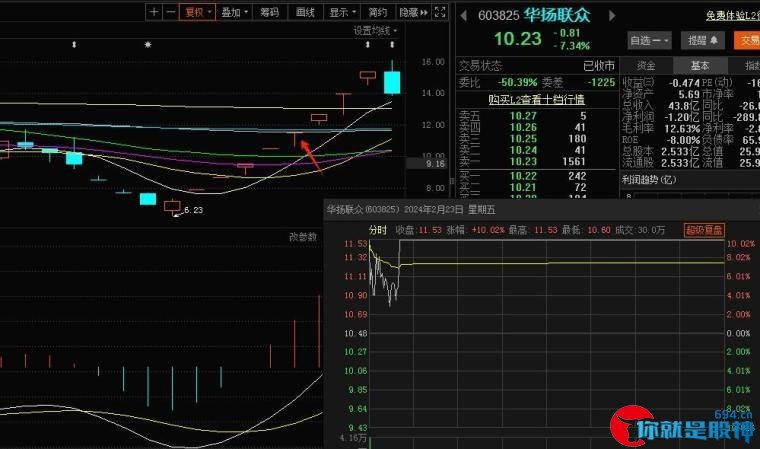This screenshot has height=449, width=760.
Task: Switch to the partially visible 指标 tab
Action: [751, 65]
